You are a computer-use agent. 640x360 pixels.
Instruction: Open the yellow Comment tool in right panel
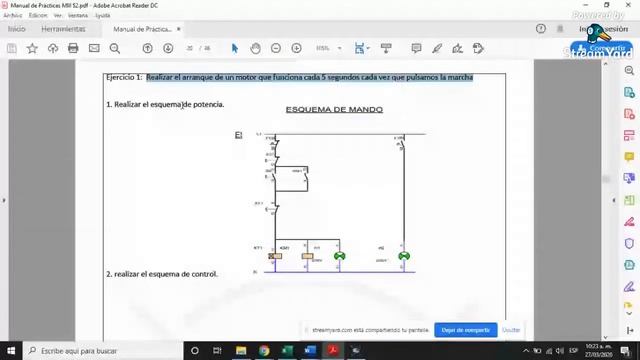point(629,157)
